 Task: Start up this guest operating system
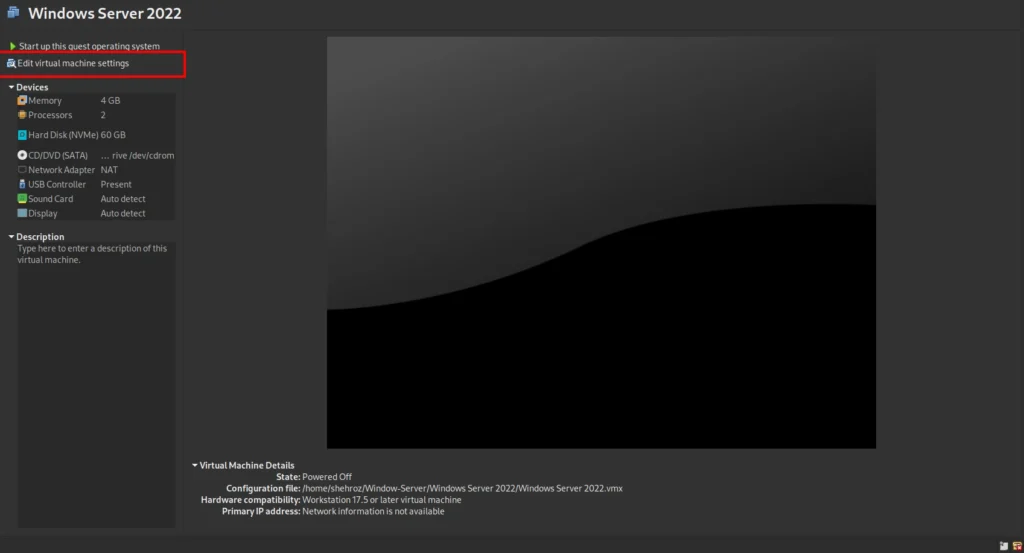[x=89, y=46]
